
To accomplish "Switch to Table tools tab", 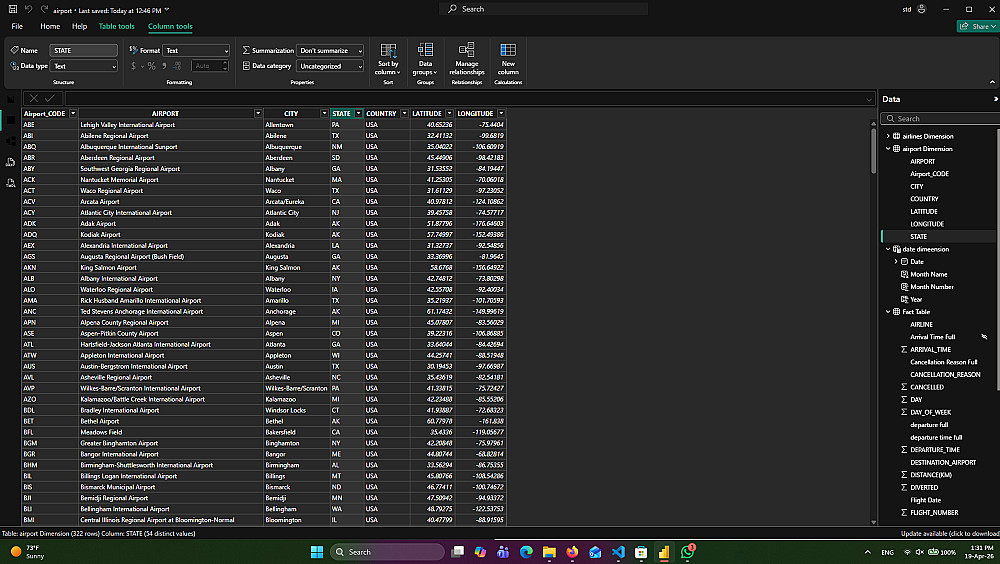I will point(117,26).
